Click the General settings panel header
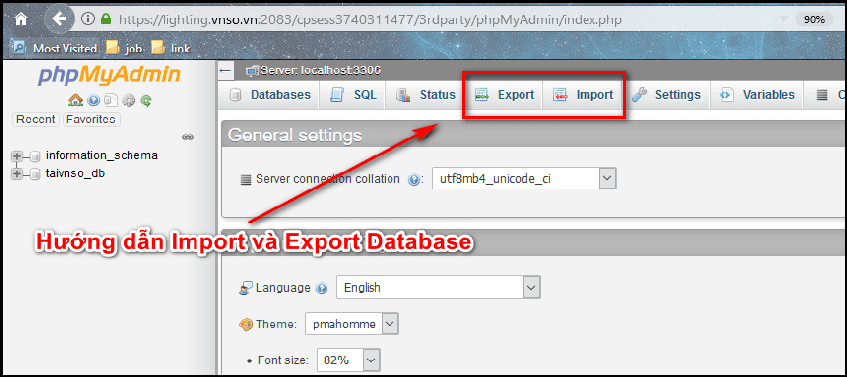 (534, 135)
